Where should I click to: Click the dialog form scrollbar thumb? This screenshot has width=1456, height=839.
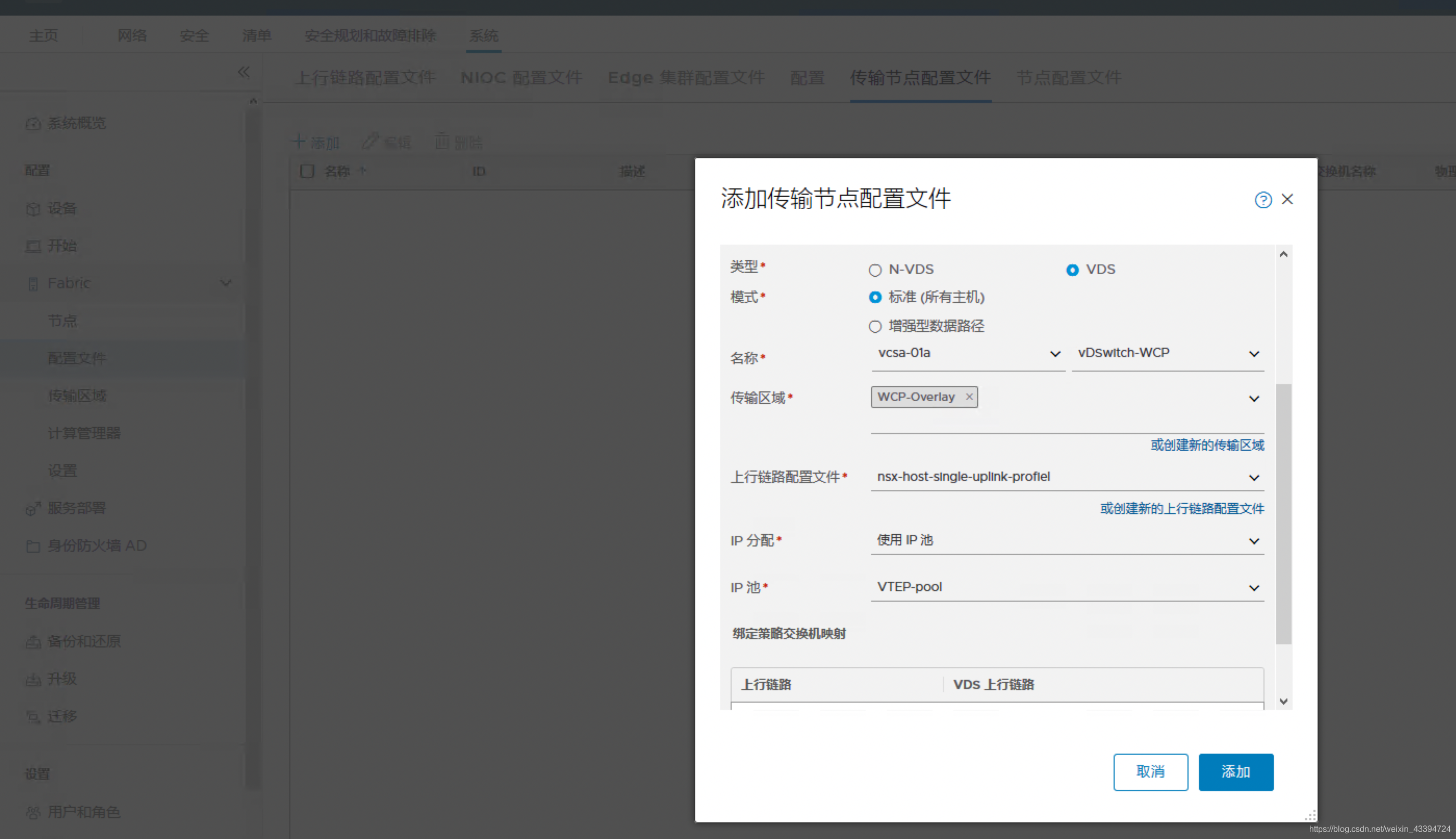tap(1283, 514)
